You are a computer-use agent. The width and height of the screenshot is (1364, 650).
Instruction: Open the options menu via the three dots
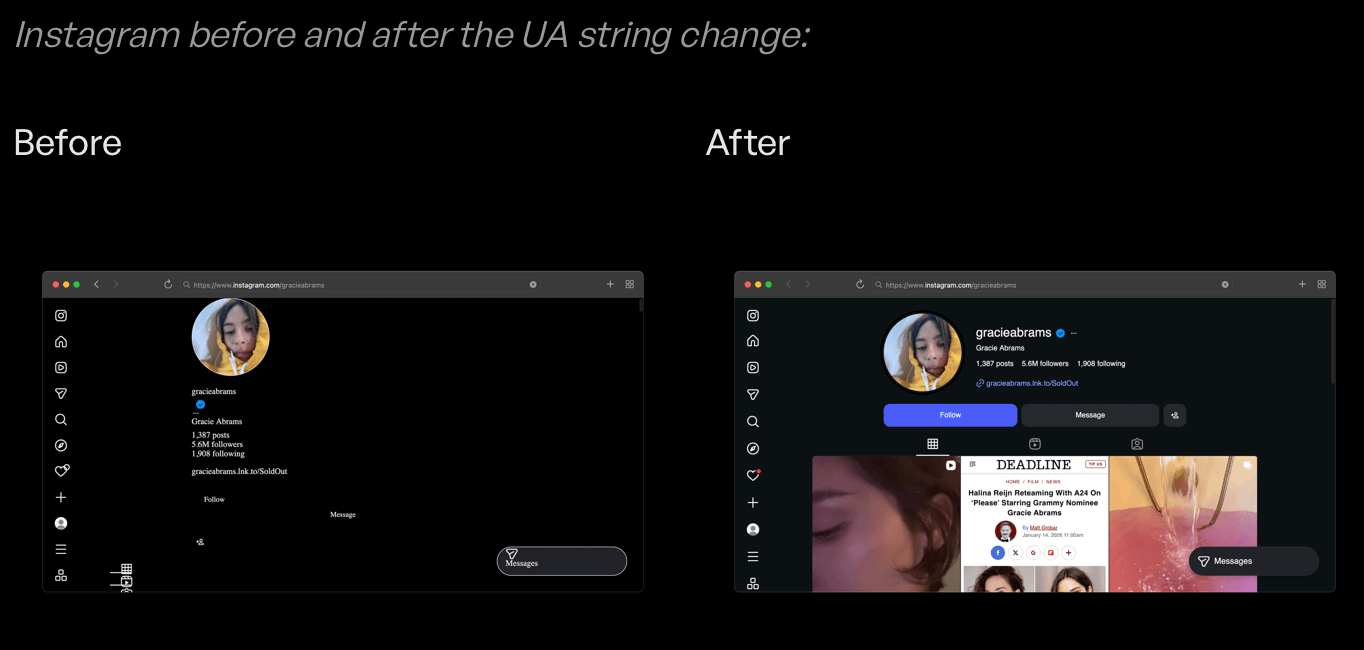coord(1073,332)
